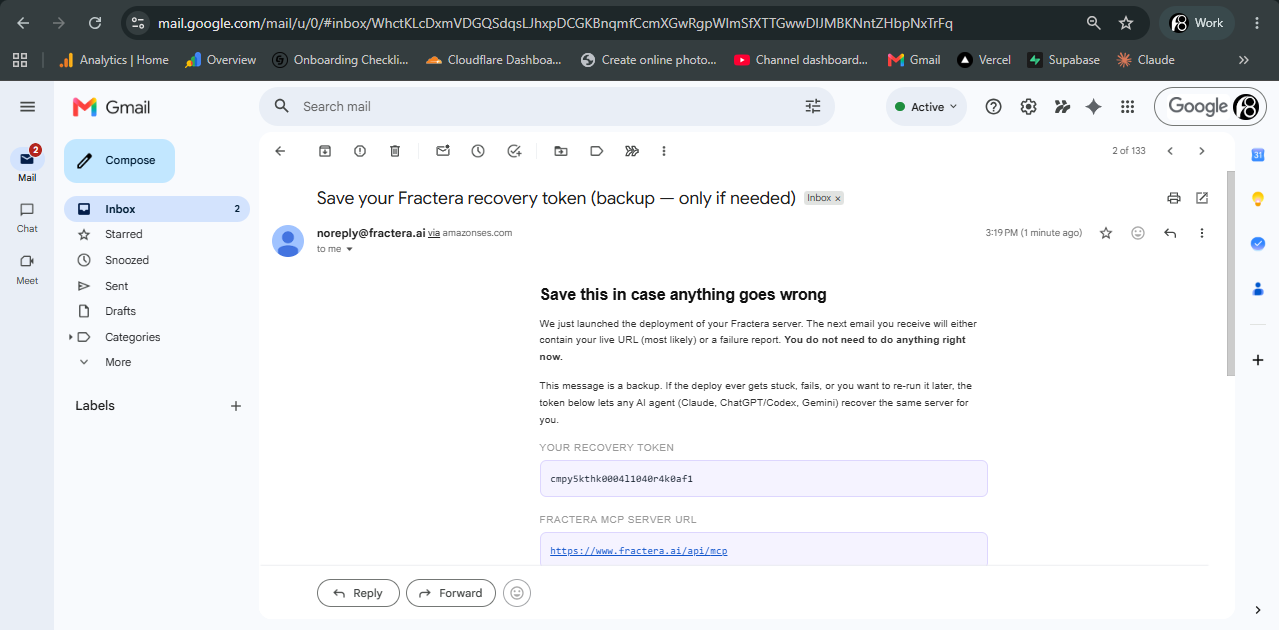Open Snoozed folder

coord(157,260)
